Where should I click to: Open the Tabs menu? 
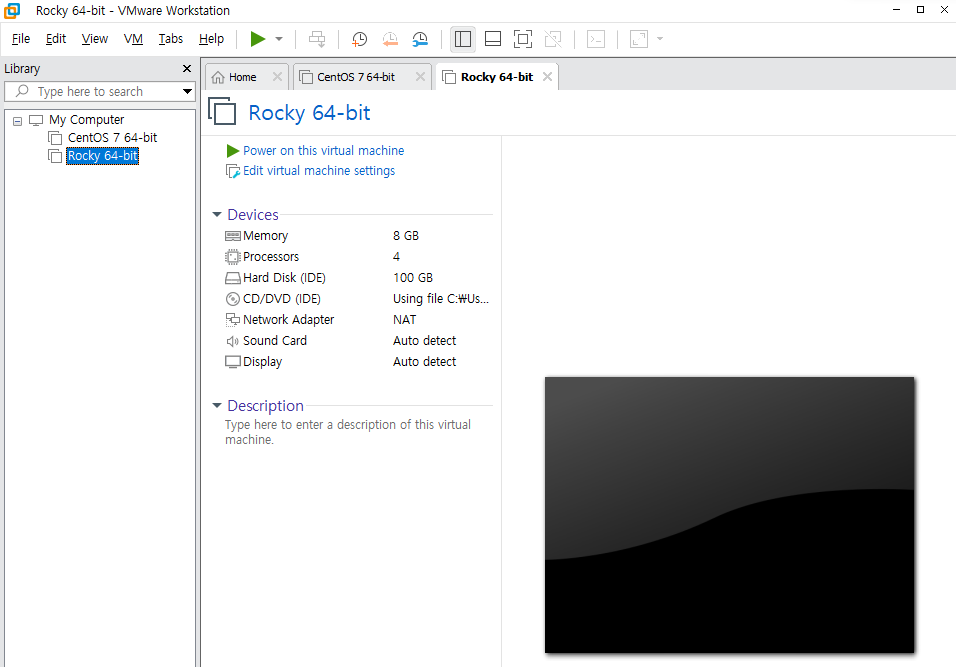pyautogui.click(x=171, y=39)
